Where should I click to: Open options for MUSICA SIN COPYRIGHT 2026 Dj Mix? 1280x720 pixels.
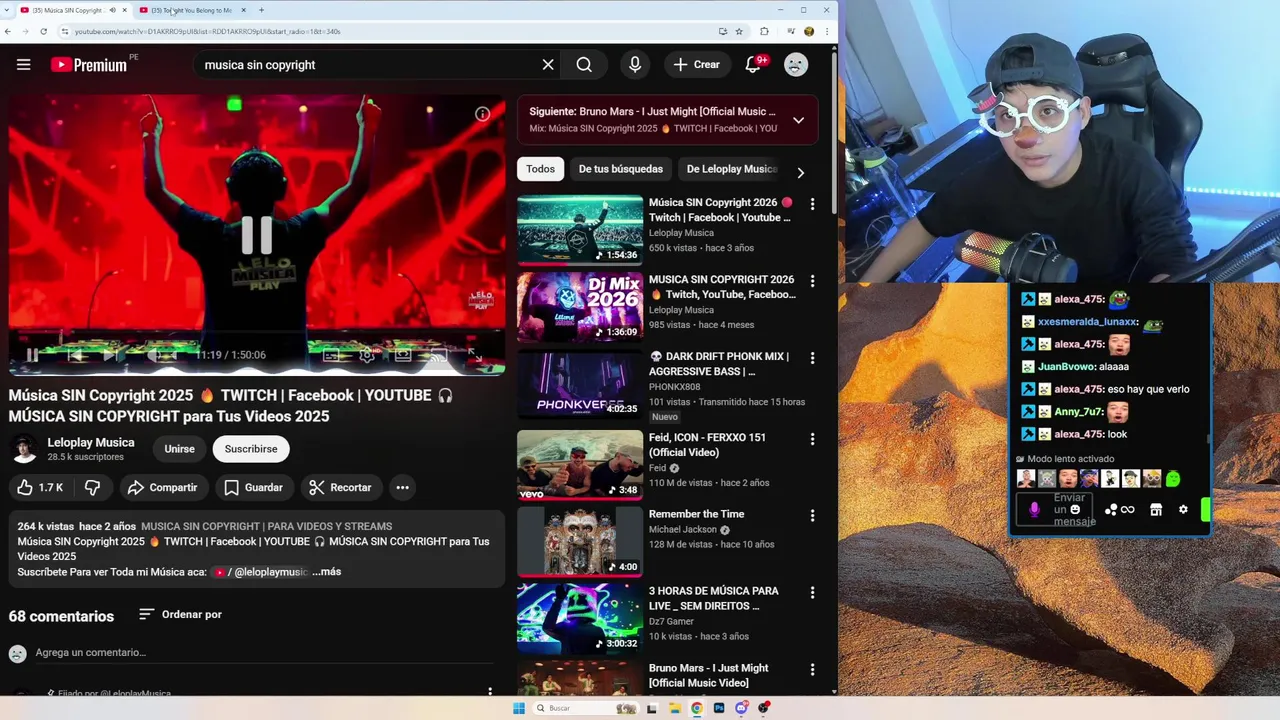point(812,281)
